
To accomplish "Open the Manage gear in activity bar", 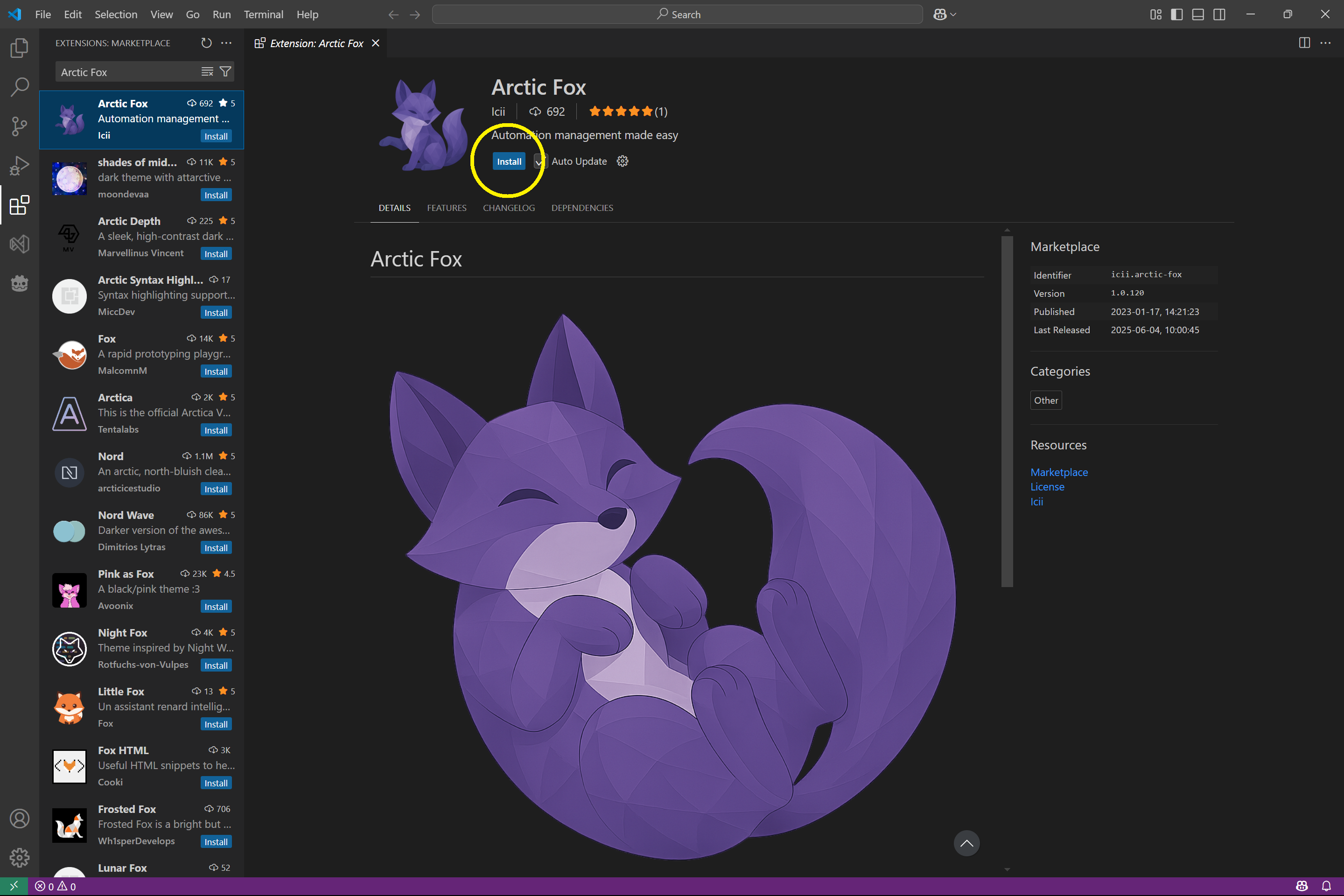I will [x=20, y=857].
